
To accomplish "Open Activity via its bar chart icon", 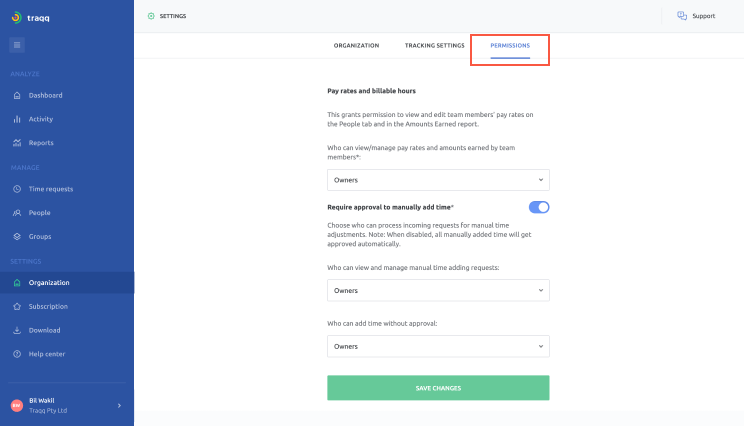I will click(17, 119).
